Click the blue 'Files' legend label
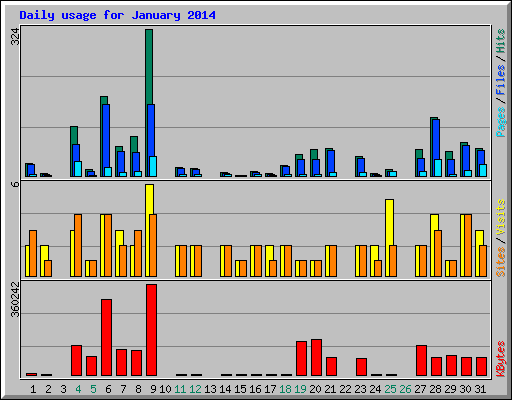The width and height of the screenshot is (512, 400). coord(500,80)
